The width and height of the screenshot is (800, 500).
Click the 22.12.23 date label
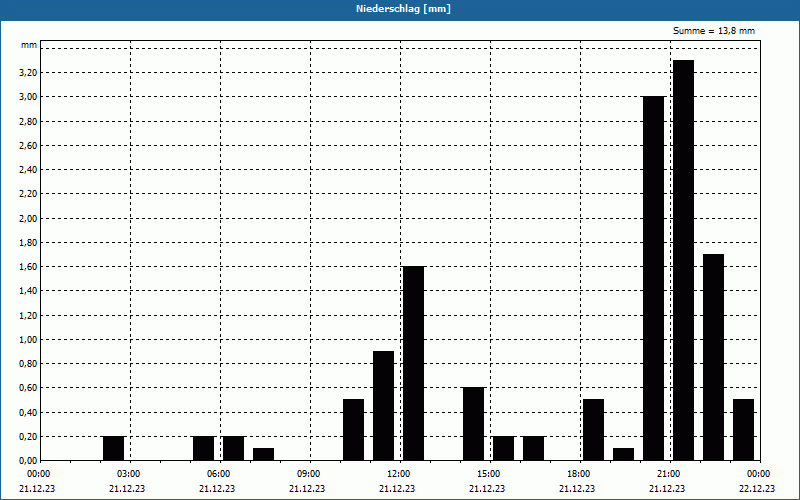[x=757, y=489]
